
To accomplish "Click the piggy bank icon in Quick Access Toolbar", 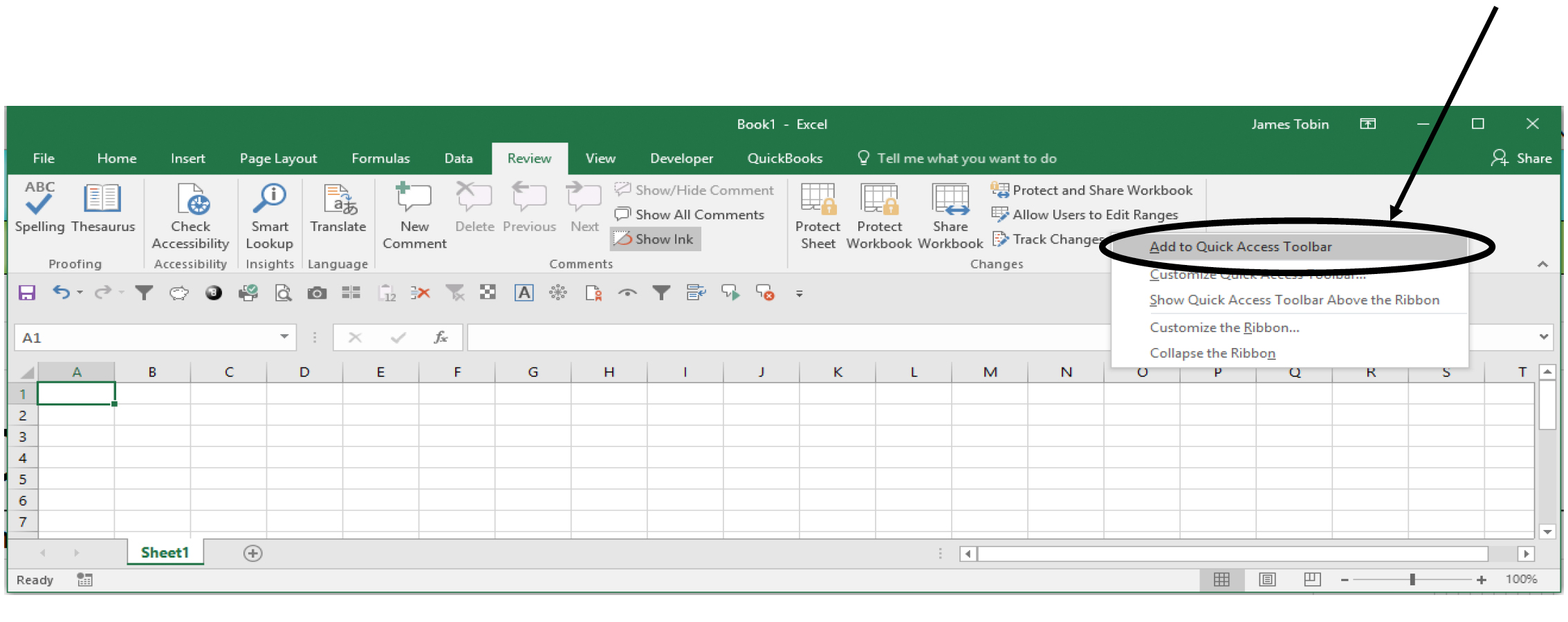I will pyautogui.click(x=179, y=293).
